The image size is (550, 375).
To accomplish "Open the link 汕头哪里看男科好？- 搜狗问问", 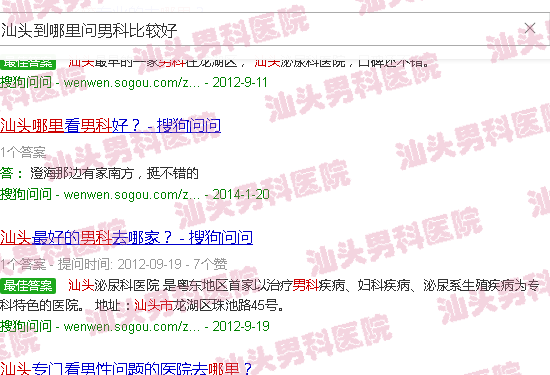I will click(110, 126).
